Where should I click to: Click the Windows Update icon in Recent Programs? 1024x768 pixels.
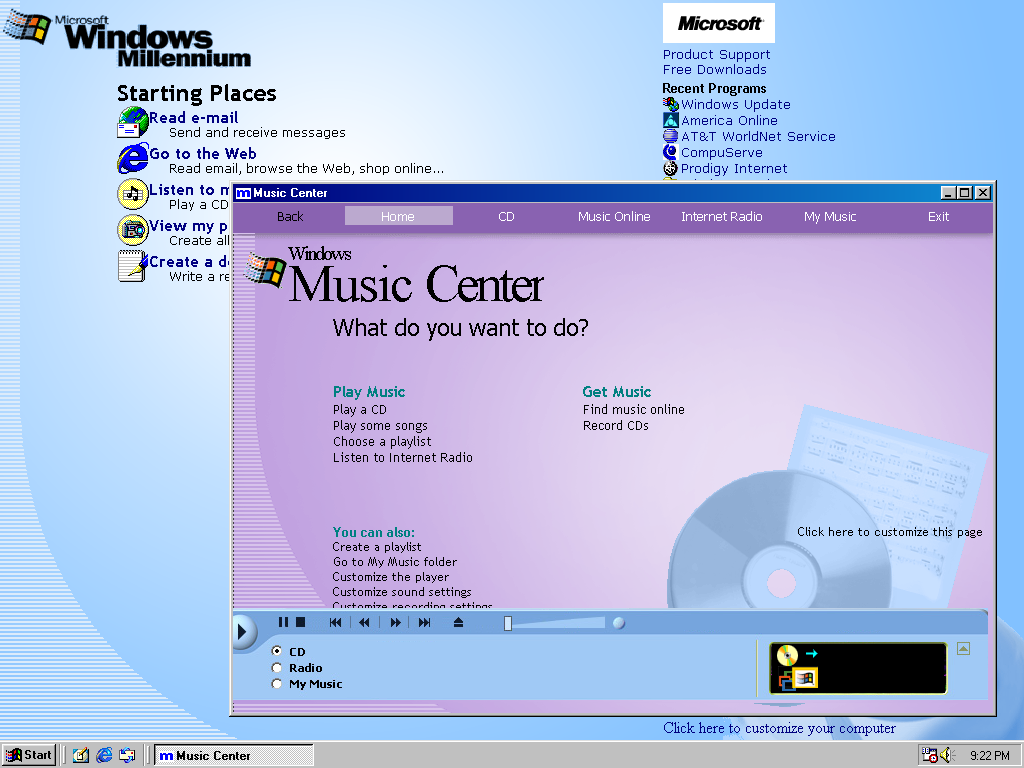(671, 104)
